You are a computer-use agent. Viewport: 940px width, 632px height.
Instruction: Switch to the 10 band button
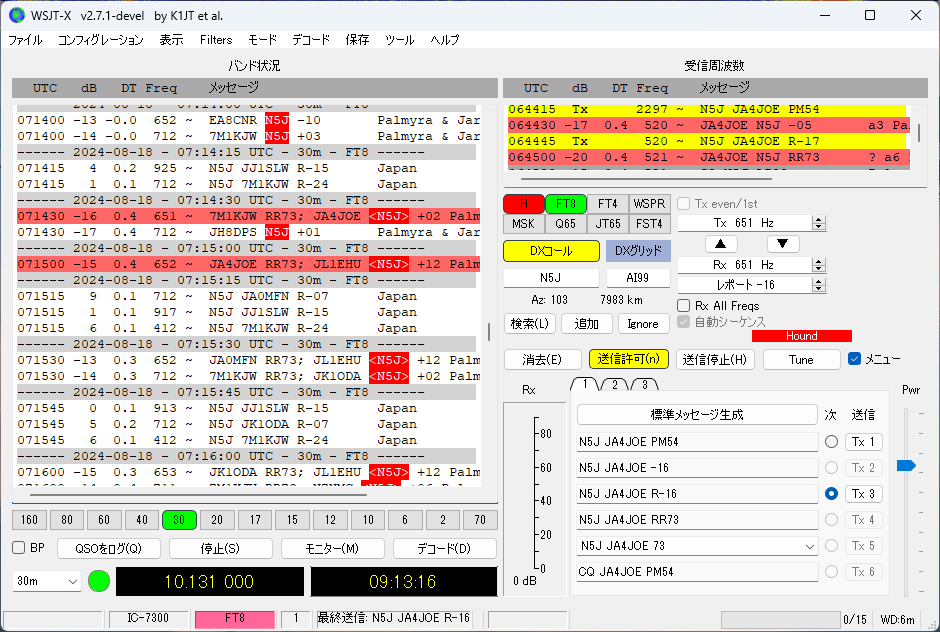tap(367, 520)
